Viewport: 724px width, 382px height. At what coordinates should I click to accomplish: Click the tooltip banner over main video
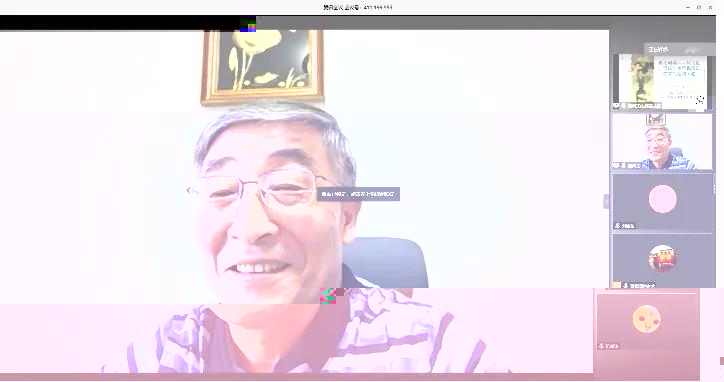click(x=358, y=194)
